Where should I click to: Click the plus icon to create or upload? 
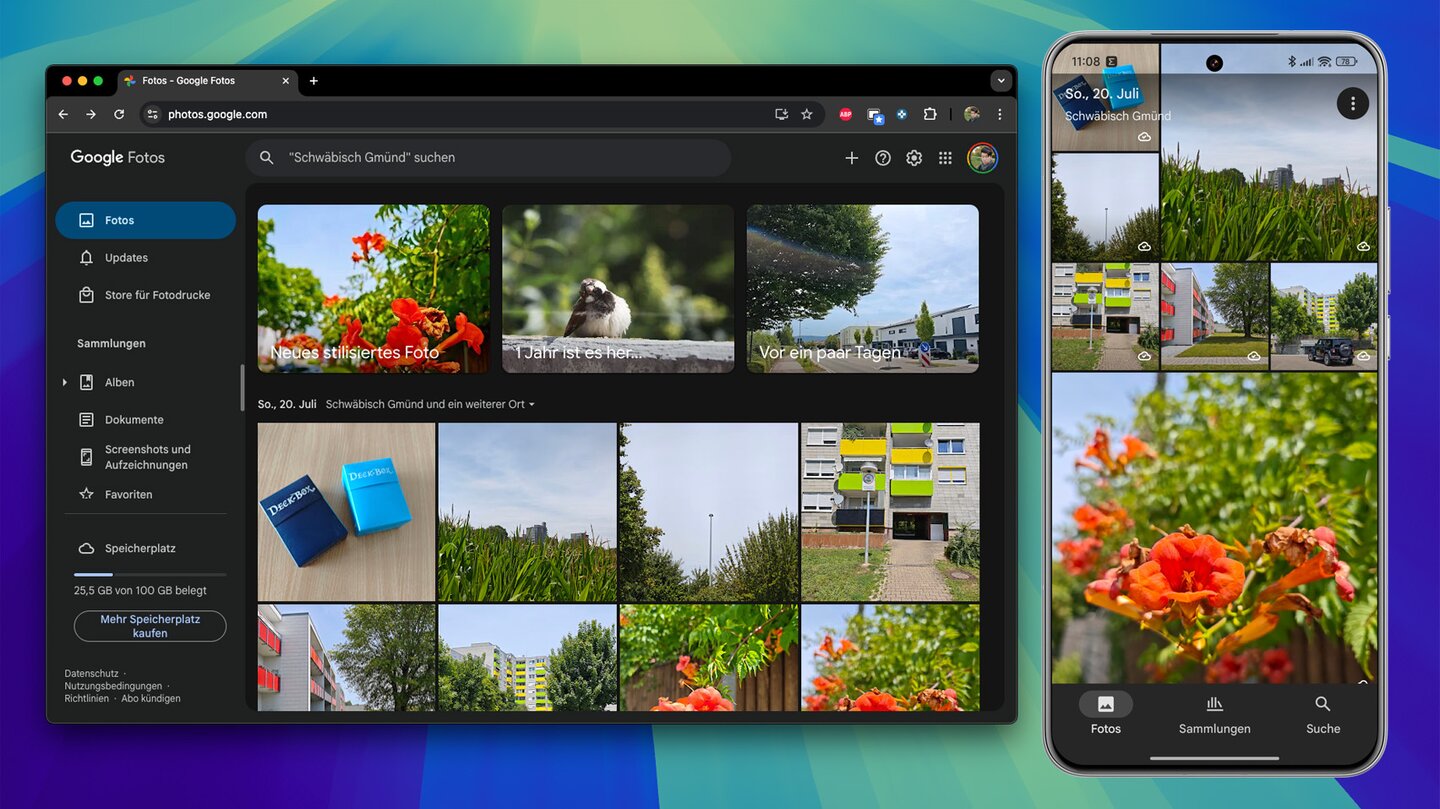click(x=852, y=158)
